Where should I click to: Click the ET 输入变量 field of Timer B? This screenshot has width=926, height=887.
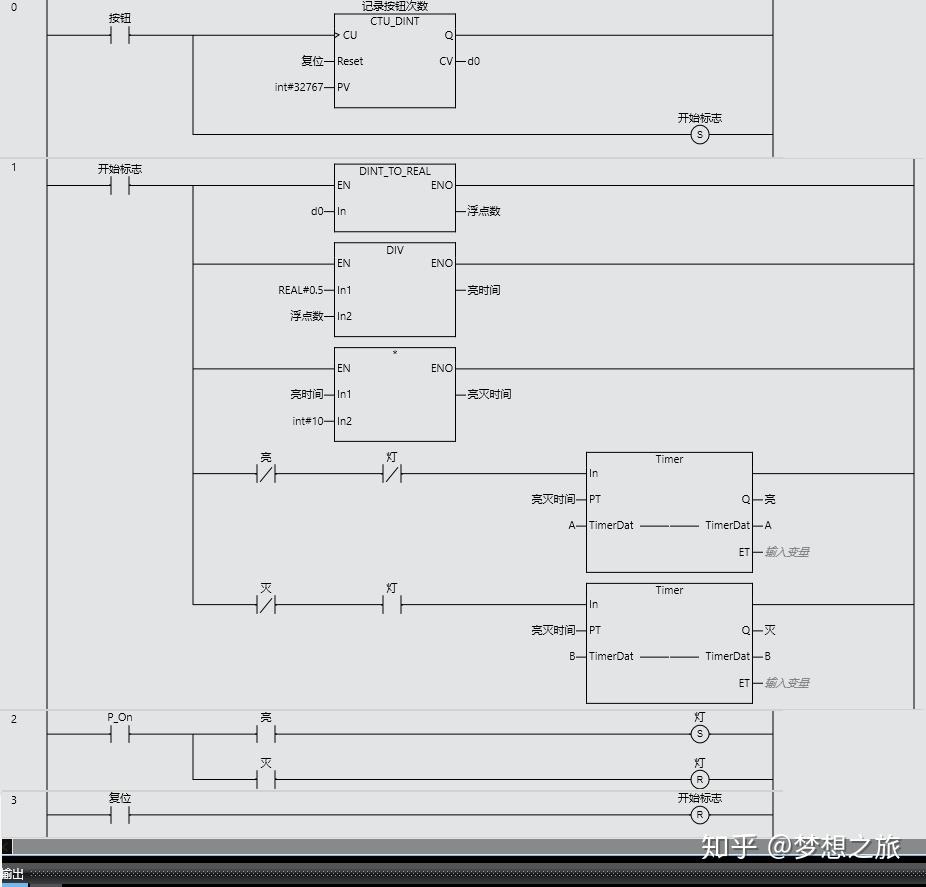click(787, 683)
